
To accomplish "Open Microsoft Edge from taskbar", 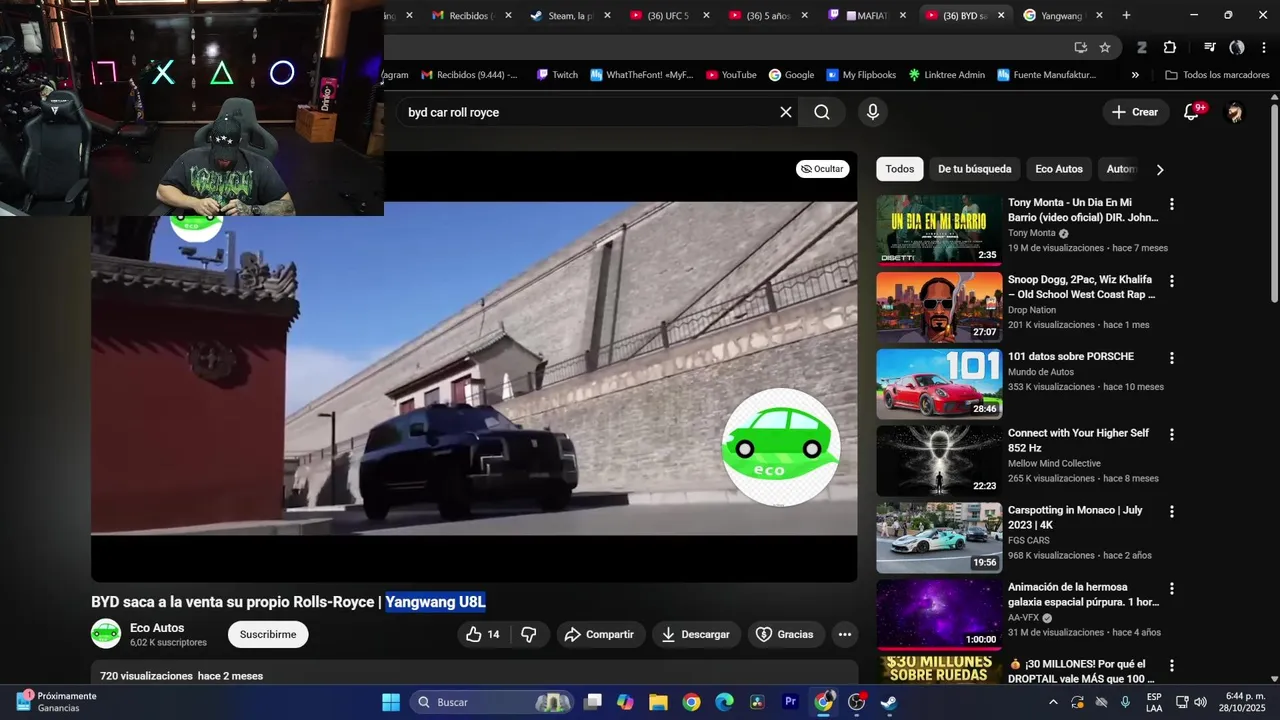I will point(724,702).
